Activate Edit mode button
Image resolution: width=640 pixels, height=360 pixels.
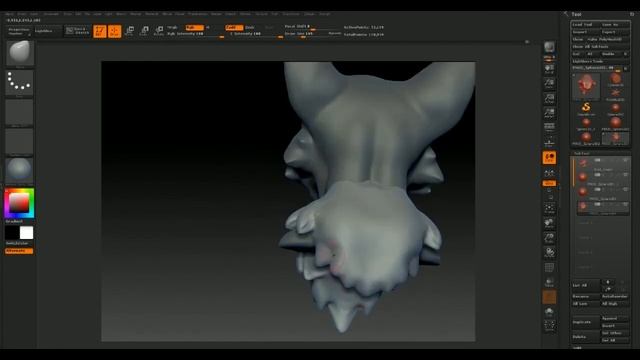coord(100,31)
